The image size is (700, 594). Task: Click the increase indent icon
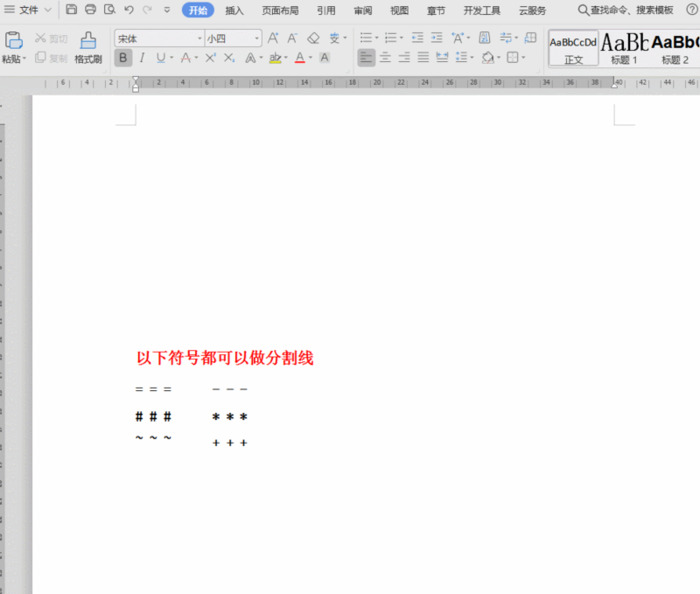[x=437, y=38]
